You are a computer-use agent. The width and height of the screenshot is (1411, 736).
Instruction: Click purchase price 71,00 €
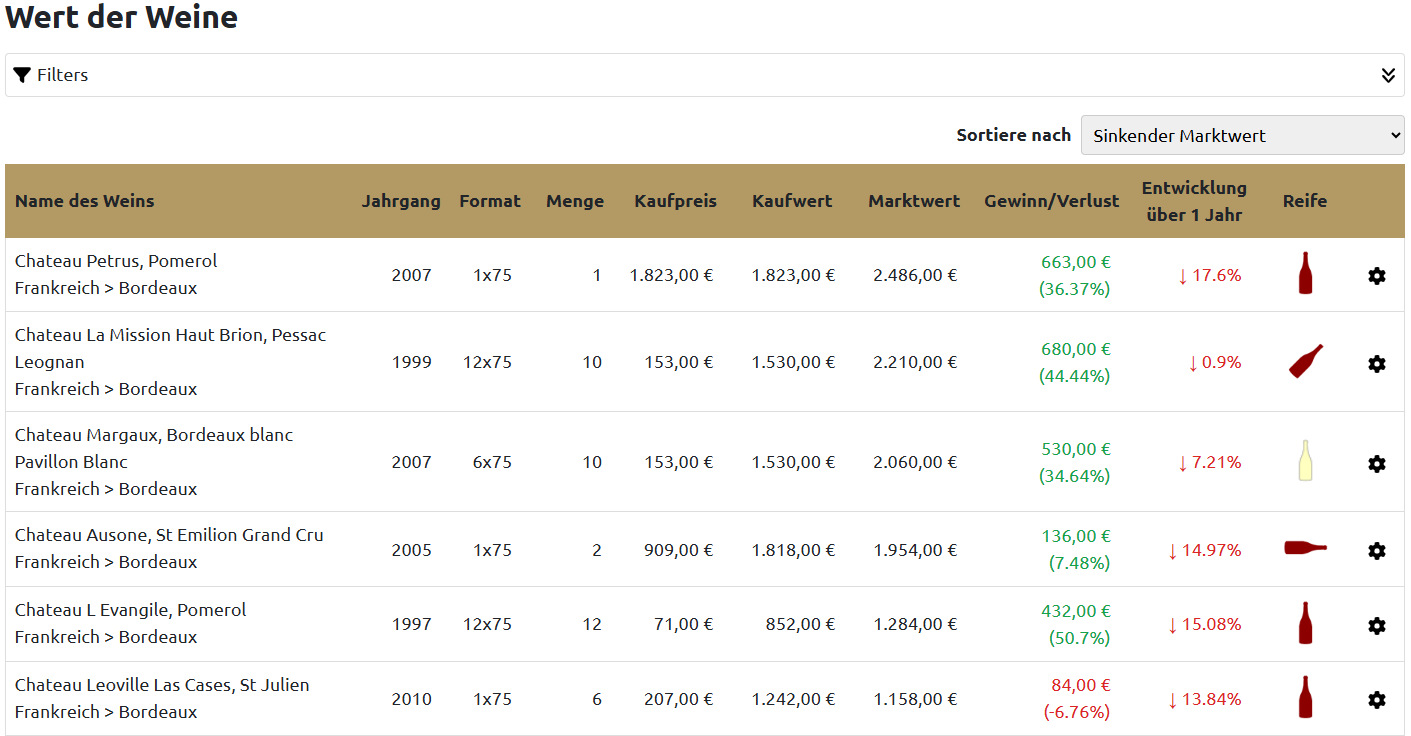(x=684, y=624)
